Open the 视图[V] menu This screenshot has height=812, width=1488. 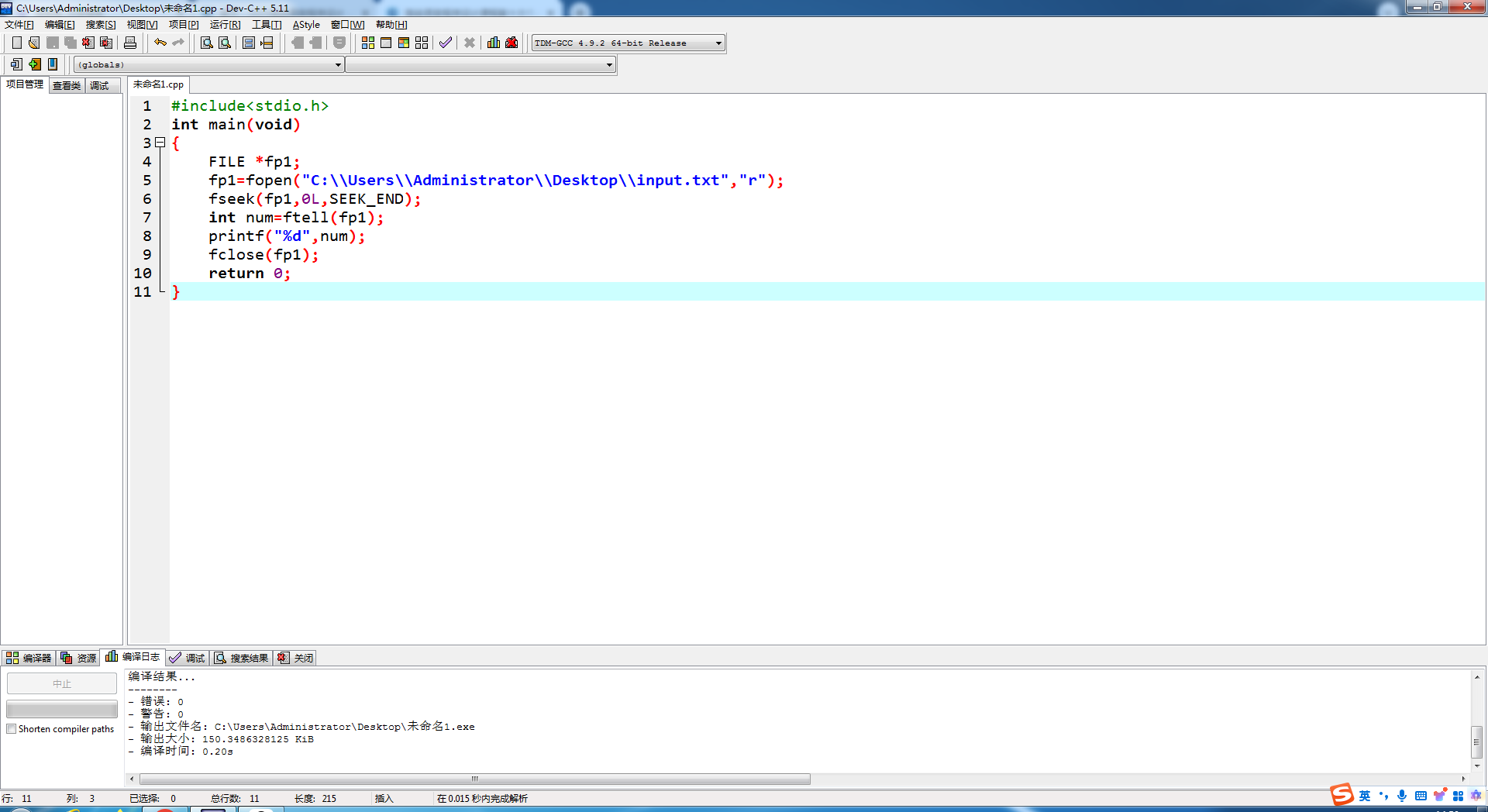143,25
